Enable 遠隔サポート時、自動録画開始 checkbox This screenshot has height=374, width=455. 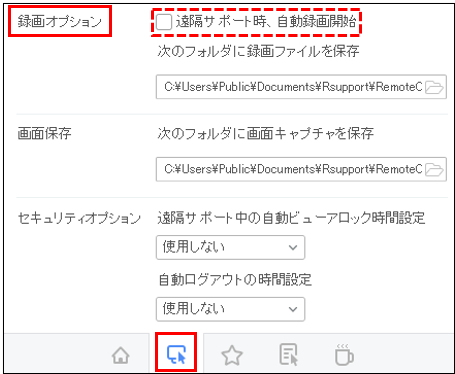(x=164, y=22)
